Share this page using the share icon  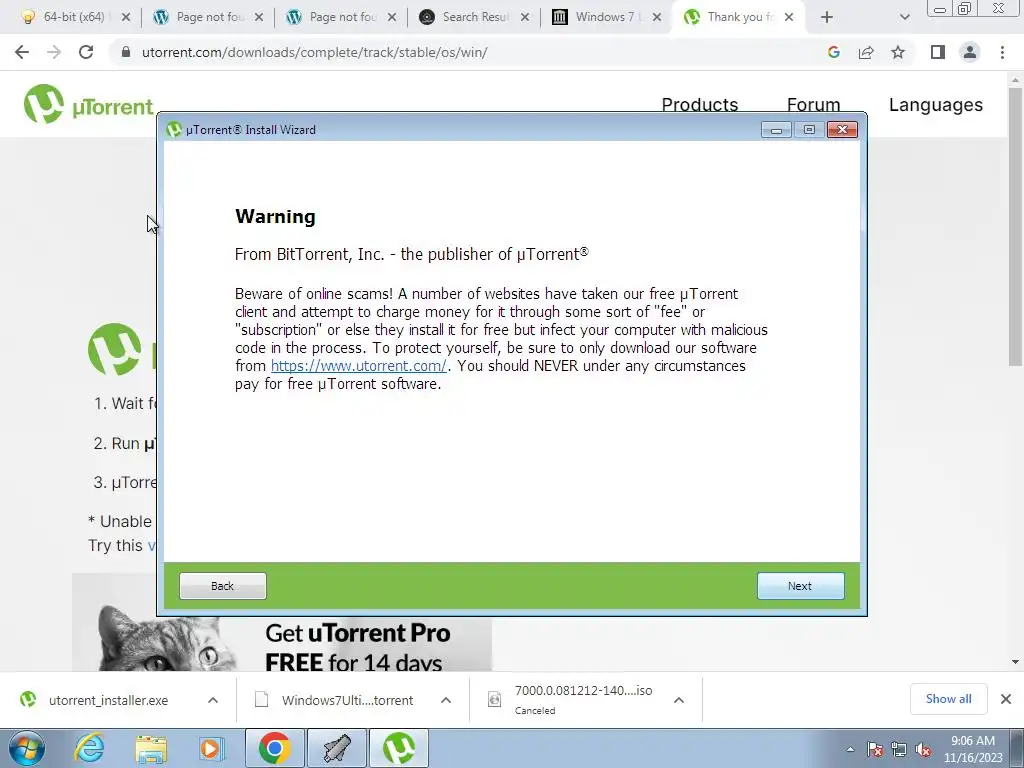point(866,52)
